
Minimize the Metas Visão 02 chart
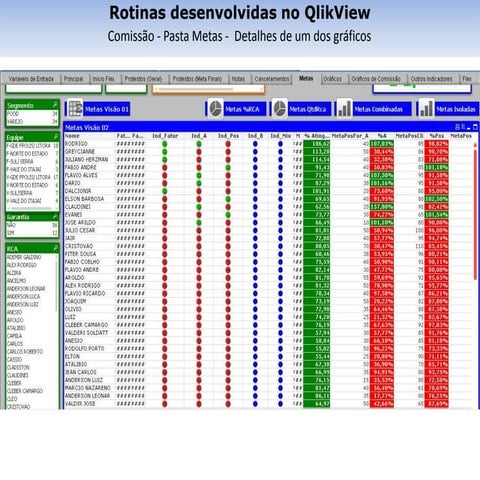pos(469,127)
